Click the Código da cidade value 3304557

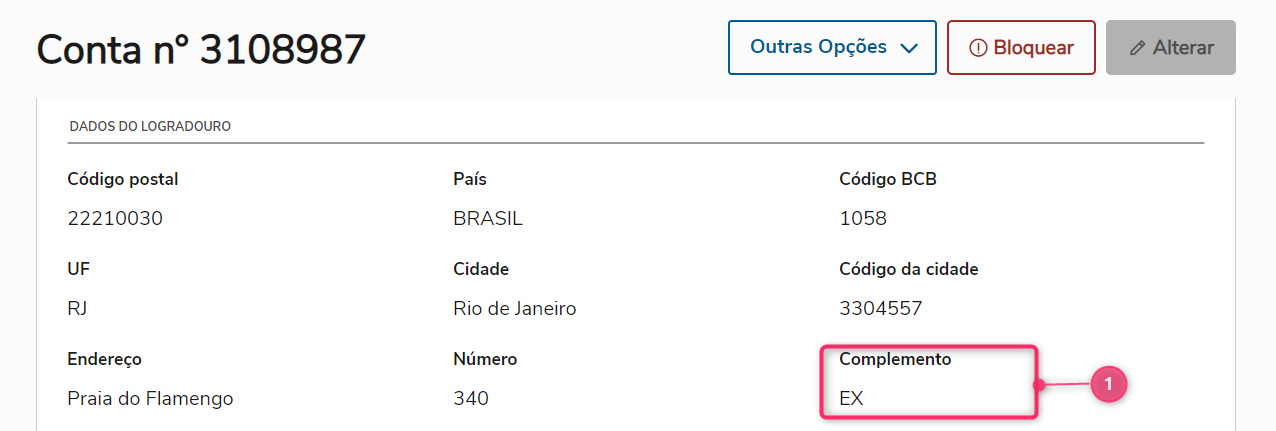880,309
